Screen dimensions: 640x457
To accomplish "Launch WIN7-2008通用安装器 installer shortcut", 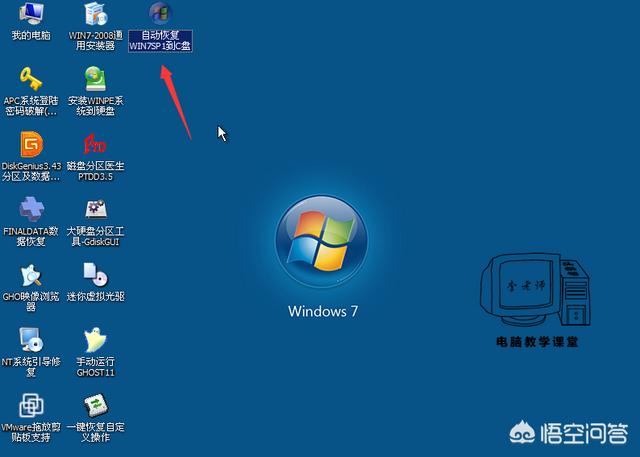I will point(95,16).
